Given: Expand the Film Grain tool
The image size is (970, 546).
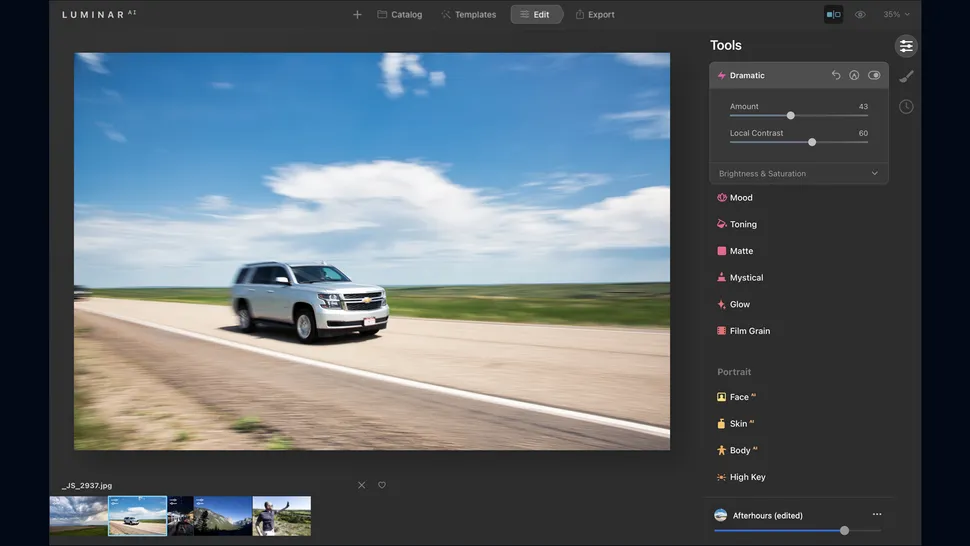Looking at the screenshot, I should (x=749, y=331).
